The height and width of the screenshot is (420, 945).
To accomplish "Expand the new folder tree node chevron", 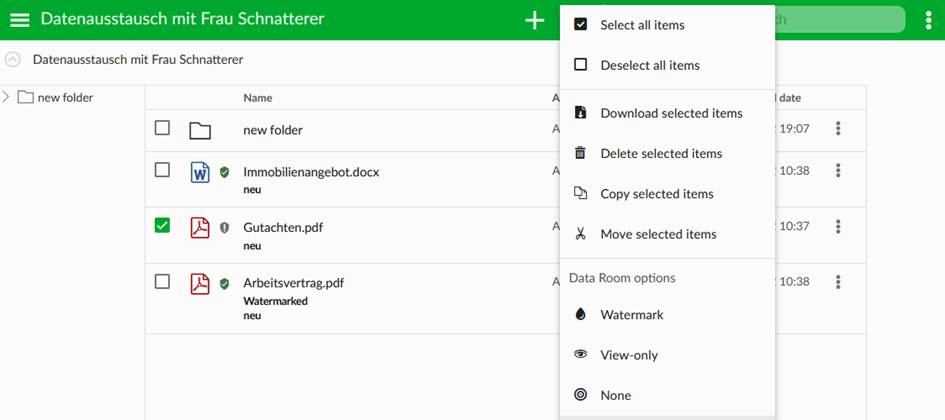I will tap(6, 96).
